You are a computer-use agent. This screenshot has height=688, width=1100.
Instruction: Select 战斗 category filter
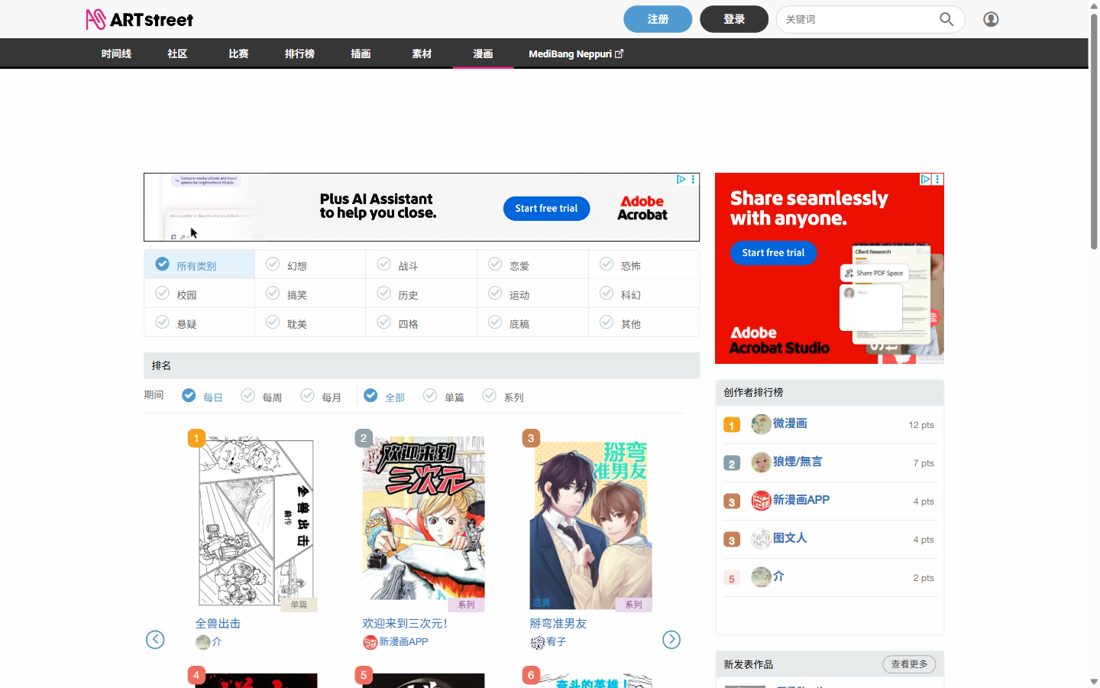click(422, 265)
